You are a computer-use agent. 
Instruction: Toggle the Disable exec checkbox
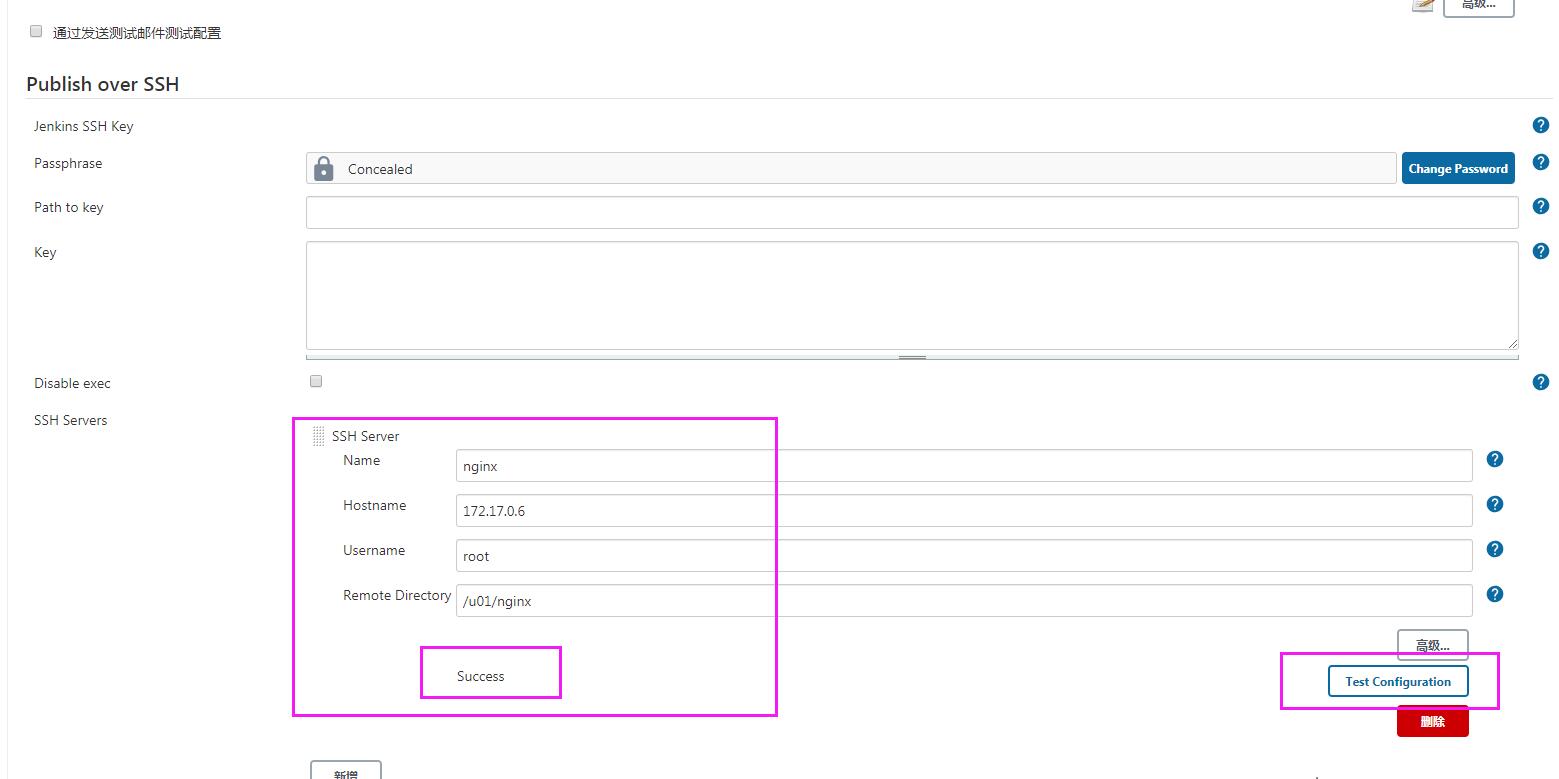pyautogui.click(x=316, y=381)
